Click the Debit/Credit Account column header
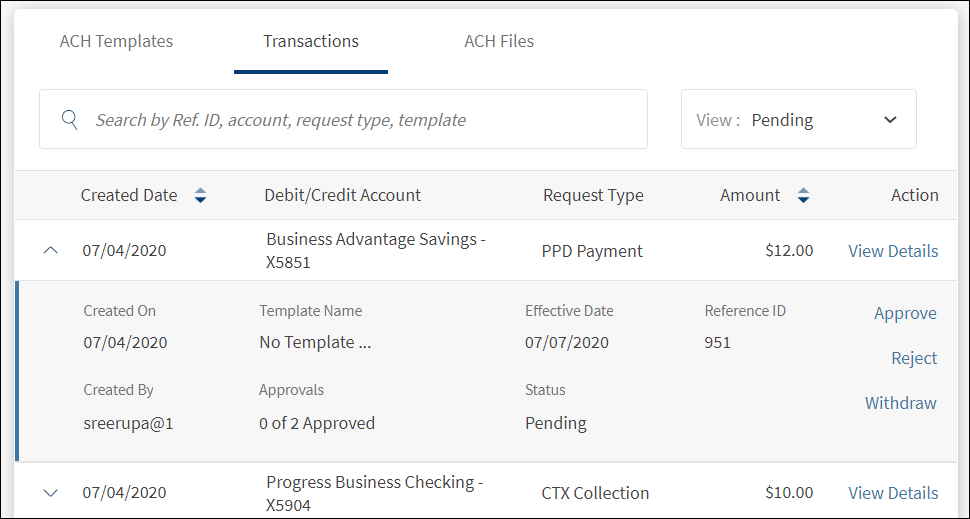 point(342,196)
